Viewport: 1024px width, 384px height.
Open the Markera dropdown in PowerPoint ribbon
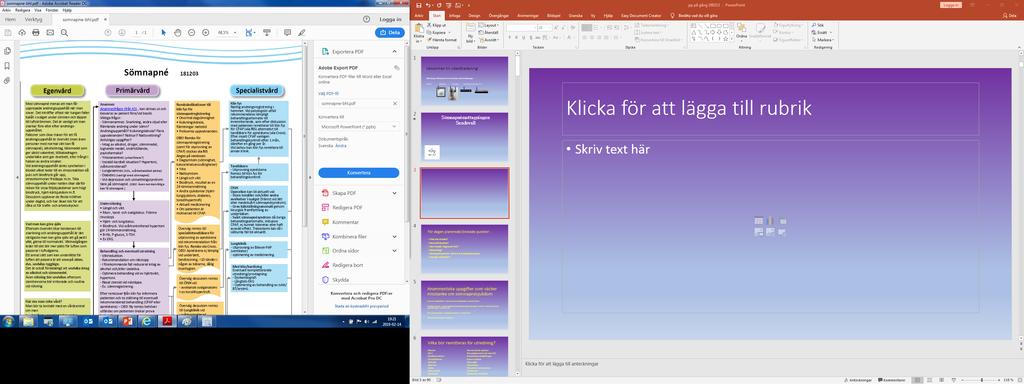pos(822,39)
